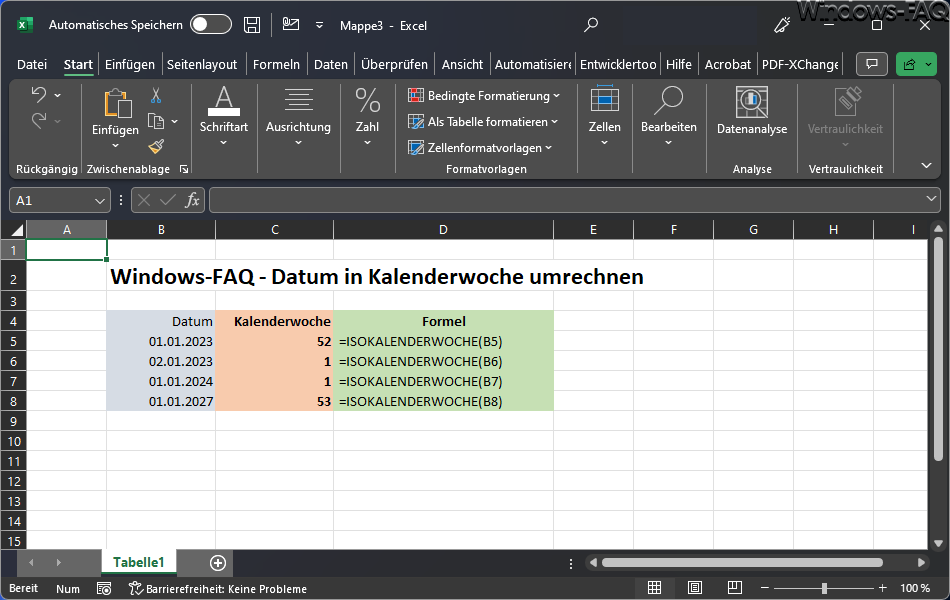This screenshot has width=950, height=600.
Task: Click the copy icon
Action: point(156,121)
